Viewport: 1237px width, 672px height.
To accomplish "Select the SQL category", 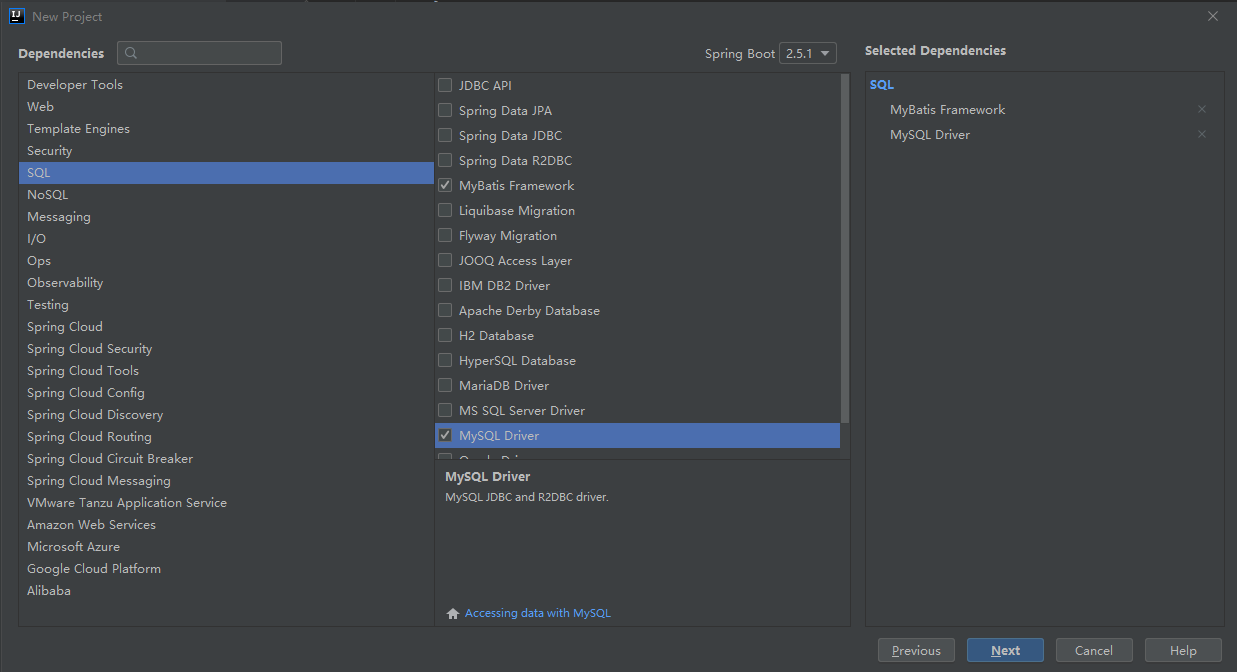I will [x=226, y=173].
